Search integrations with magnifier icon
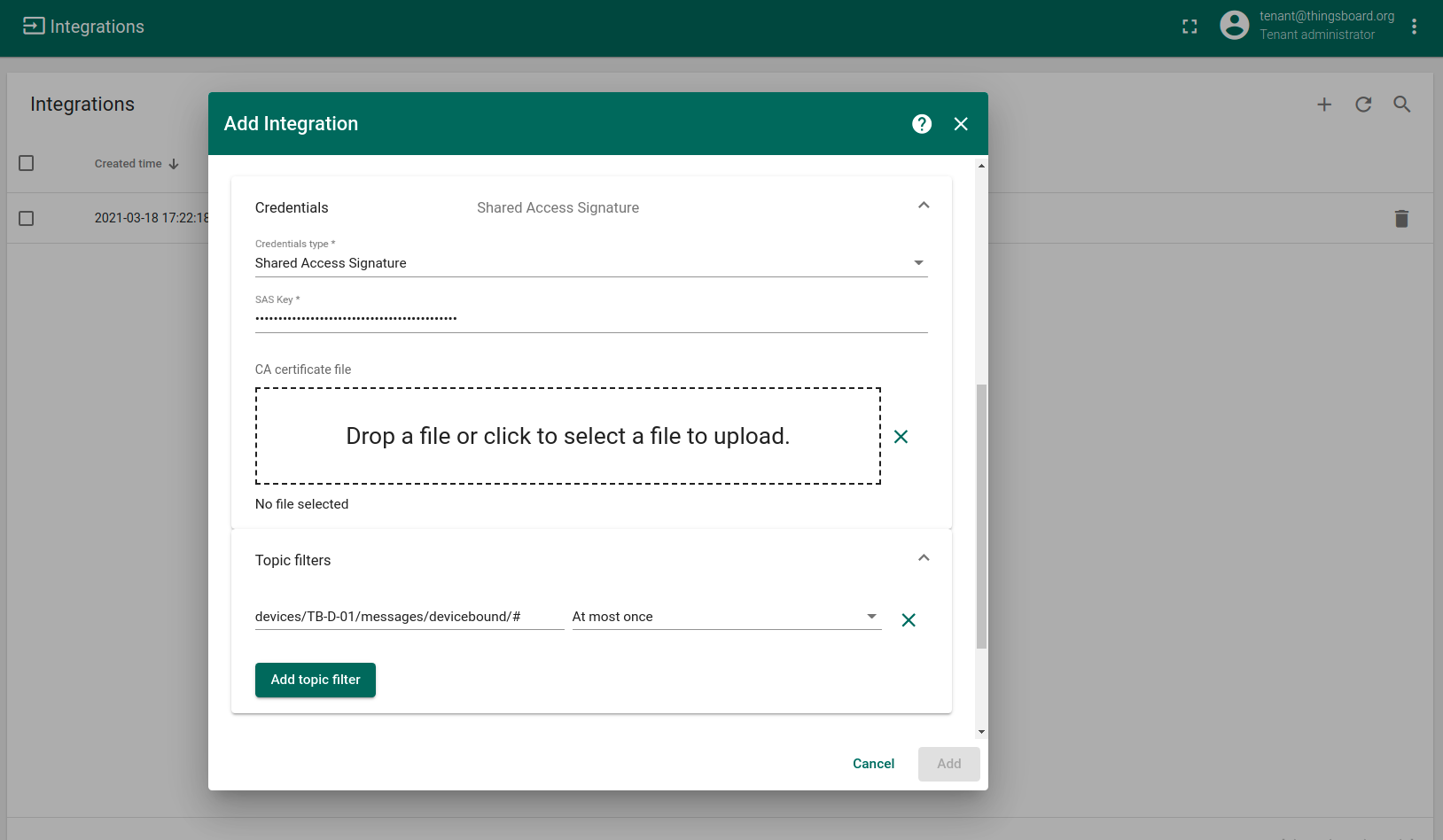This screenshot has height=840, width=1443. point(1402,105)
